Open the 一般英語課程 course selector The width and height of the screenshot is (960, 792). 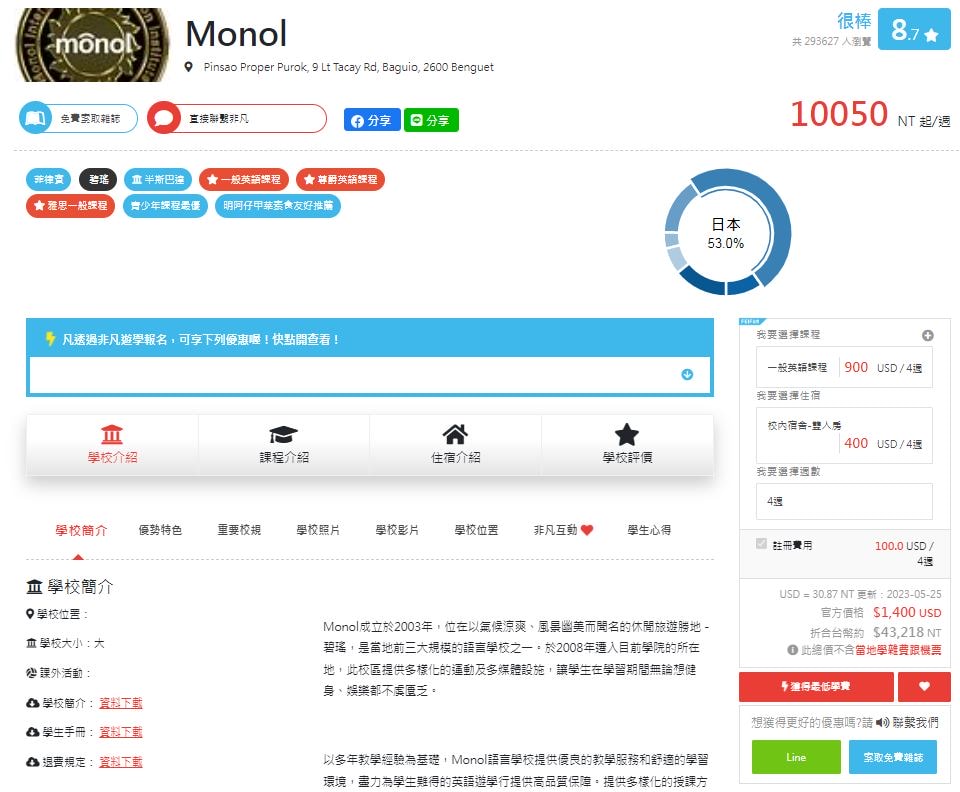845,367
